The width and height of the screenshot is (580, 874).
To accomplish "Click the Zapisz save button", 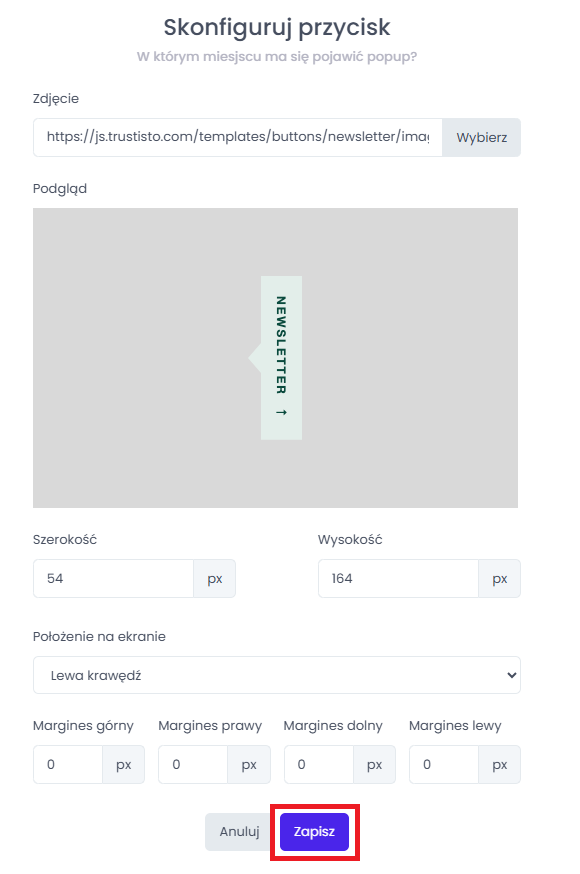I will 314,832.
